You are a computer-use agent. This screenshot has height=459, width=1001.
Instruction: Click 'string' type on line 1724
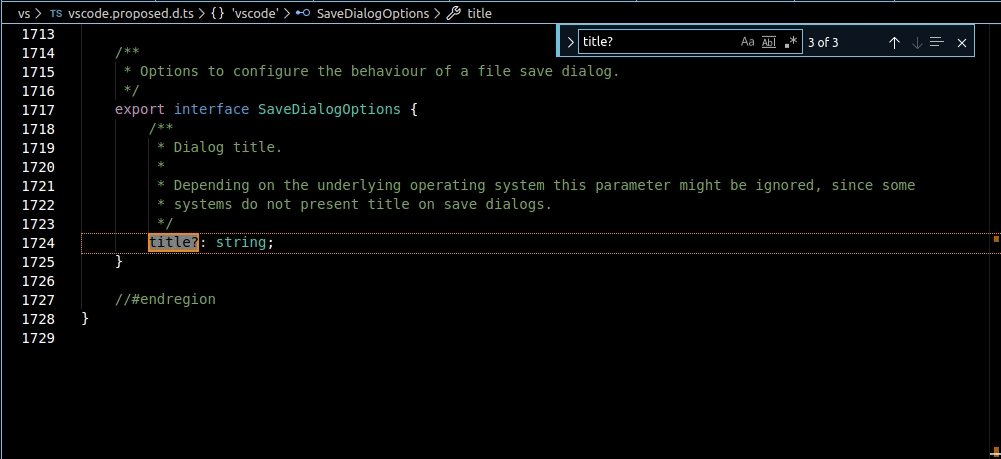coord(241,243)
